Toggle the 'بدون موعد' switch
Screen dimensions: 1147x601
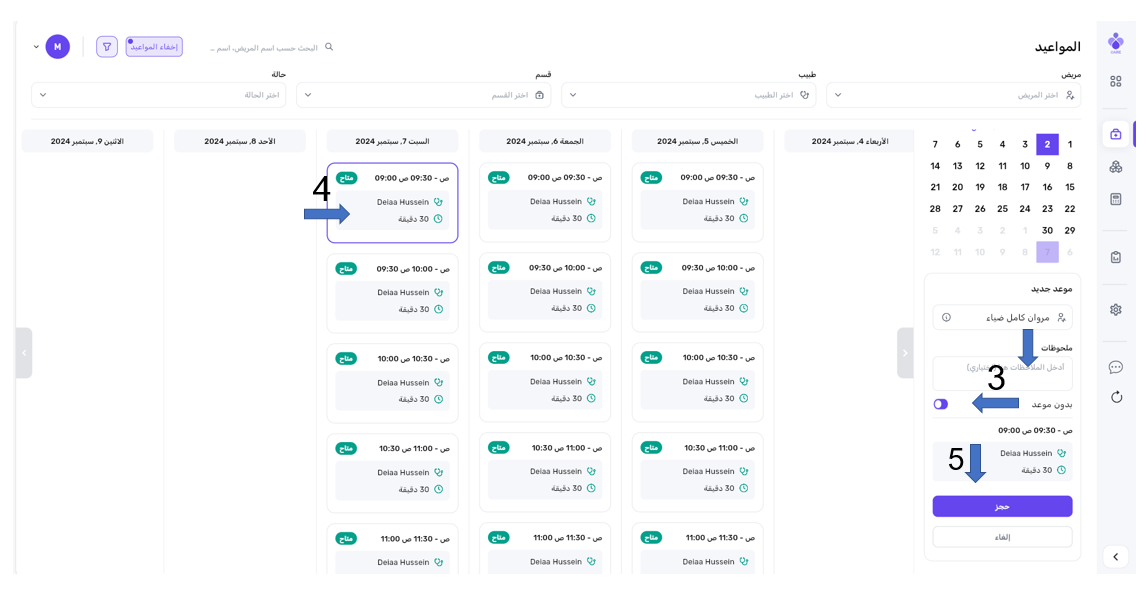941,404
